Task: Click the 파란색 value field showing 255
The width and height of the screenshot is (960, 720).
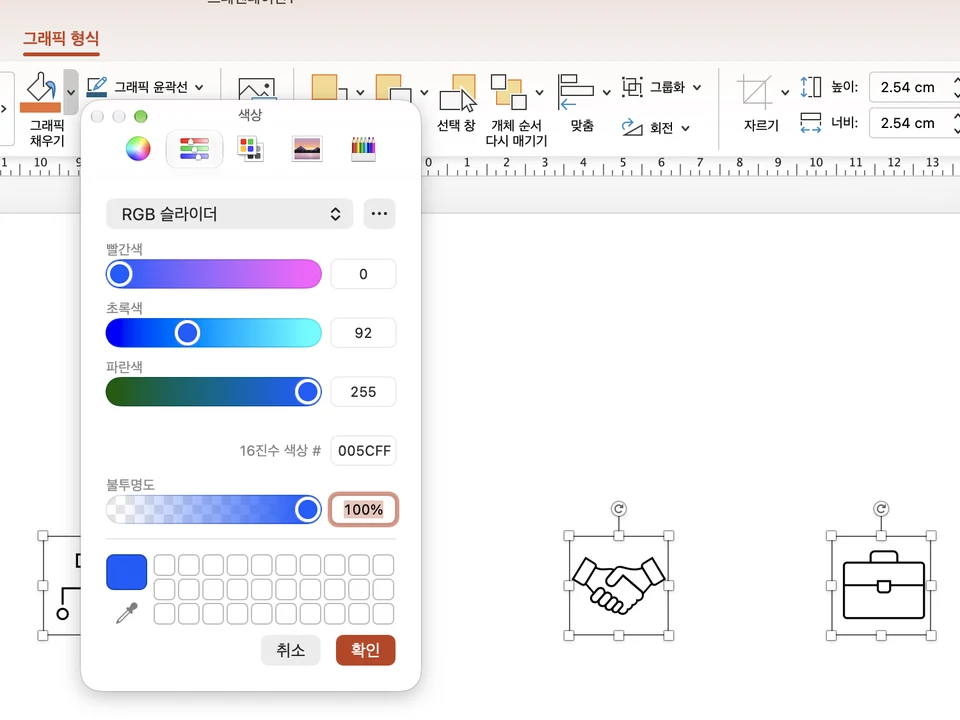Action: [x=363, y=392]
